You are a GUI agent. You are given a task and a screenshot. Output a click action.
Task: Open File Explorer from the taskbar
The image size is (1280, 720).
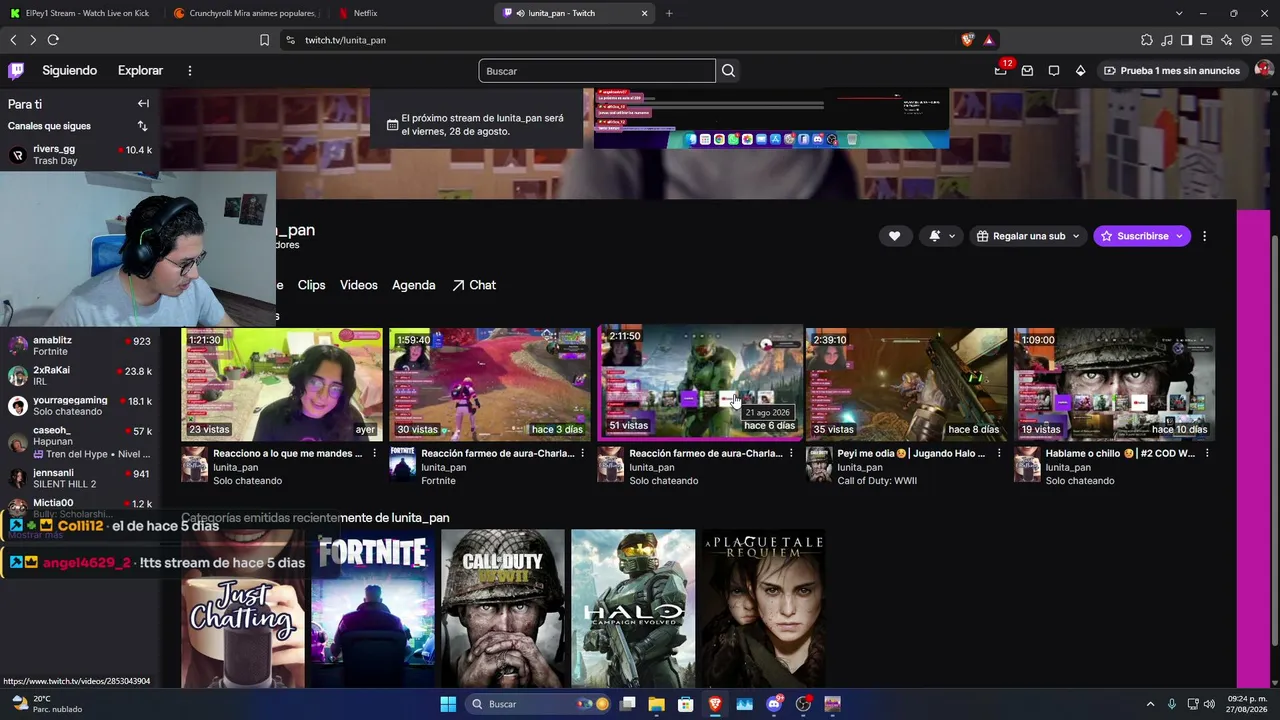(656, 704)
